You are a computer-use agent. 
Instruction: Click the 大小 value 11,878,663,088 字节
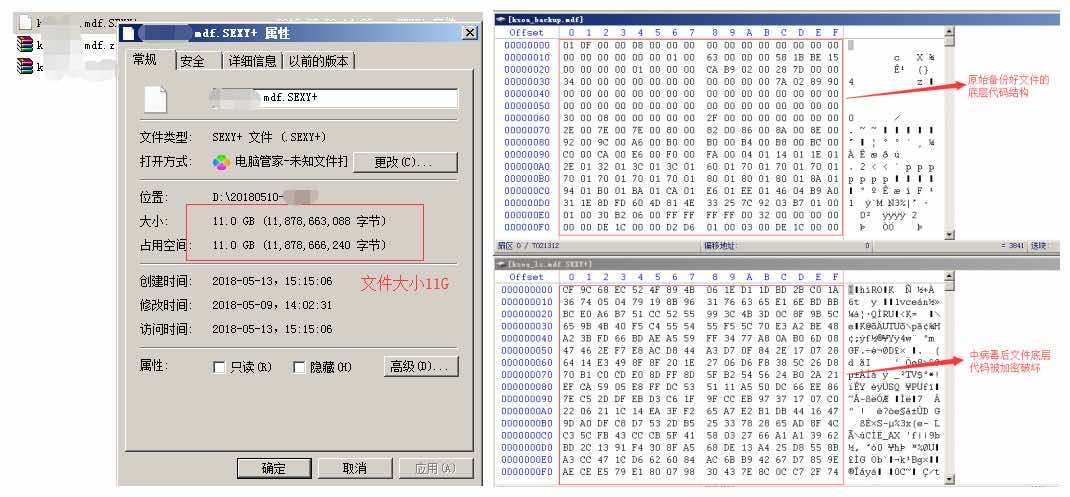(300, 222)
